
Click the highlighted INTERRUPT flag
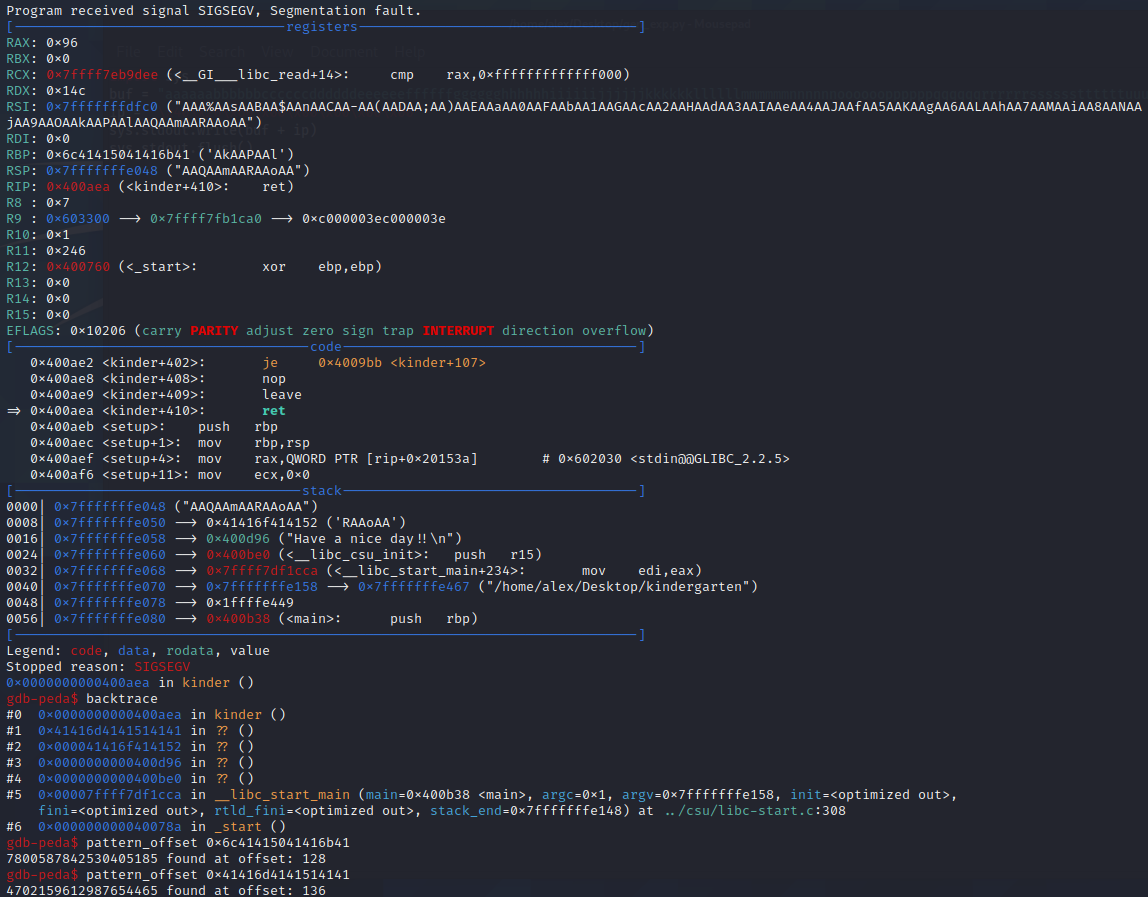click(x=458, y=331)
